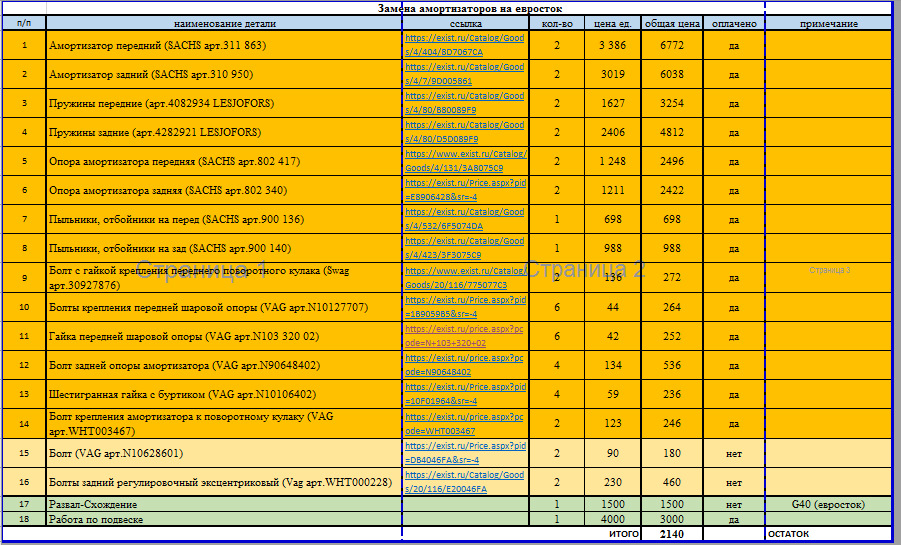Select cell Болт крепления амортизатора к поворотному кулаку

[224, 424]
